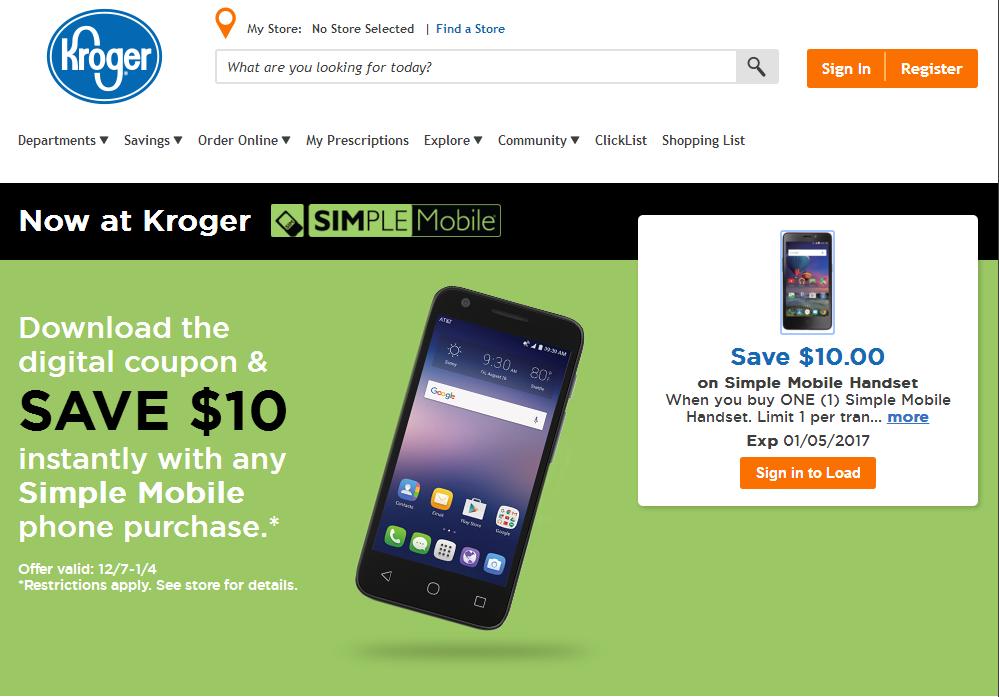
Task: Expand the Explore dropdown menu
Action: pyautogui.click(x=453, y=140)
